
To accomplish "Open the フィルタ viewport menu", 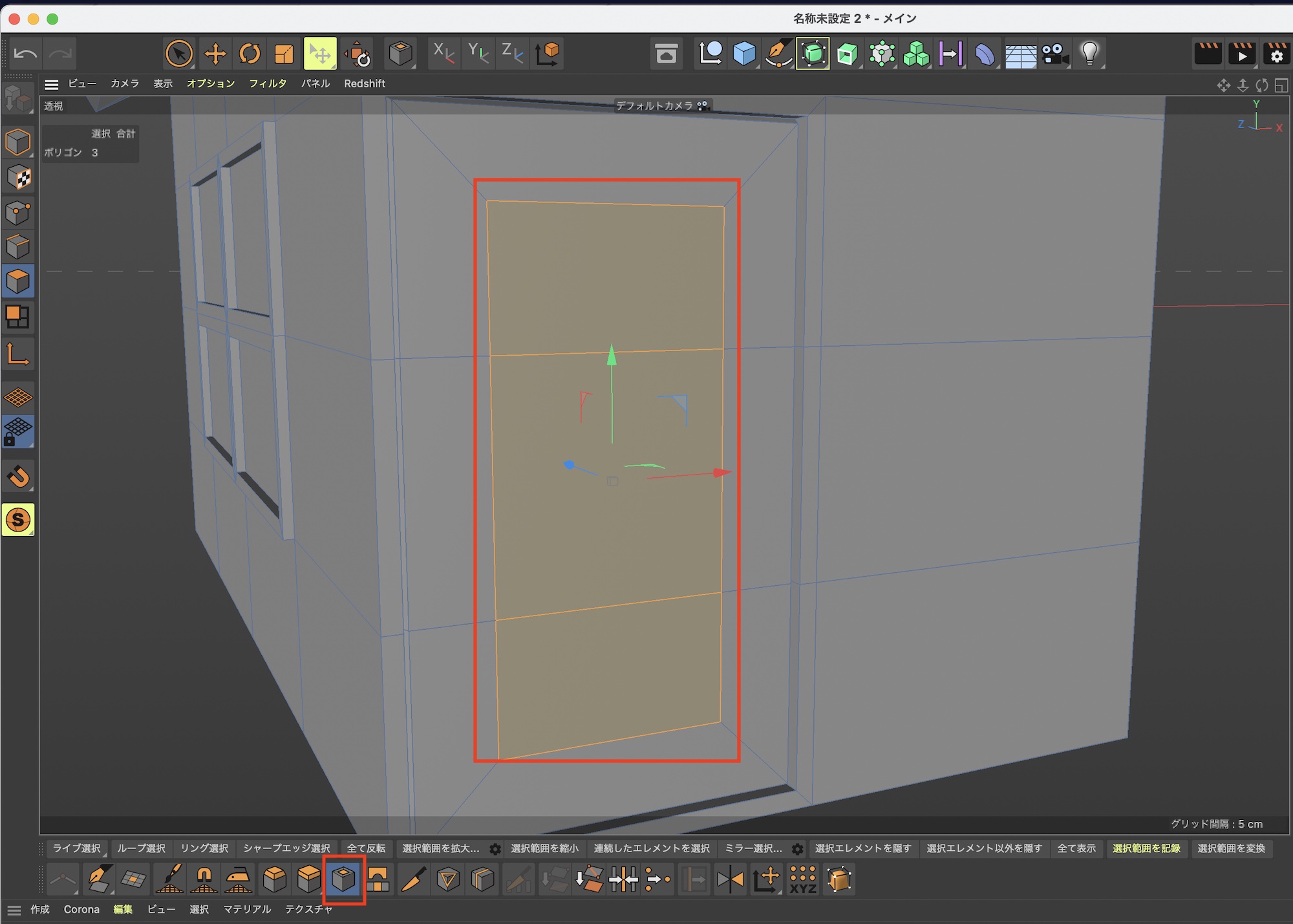I will pyautogui.click(x=268, y=84).
